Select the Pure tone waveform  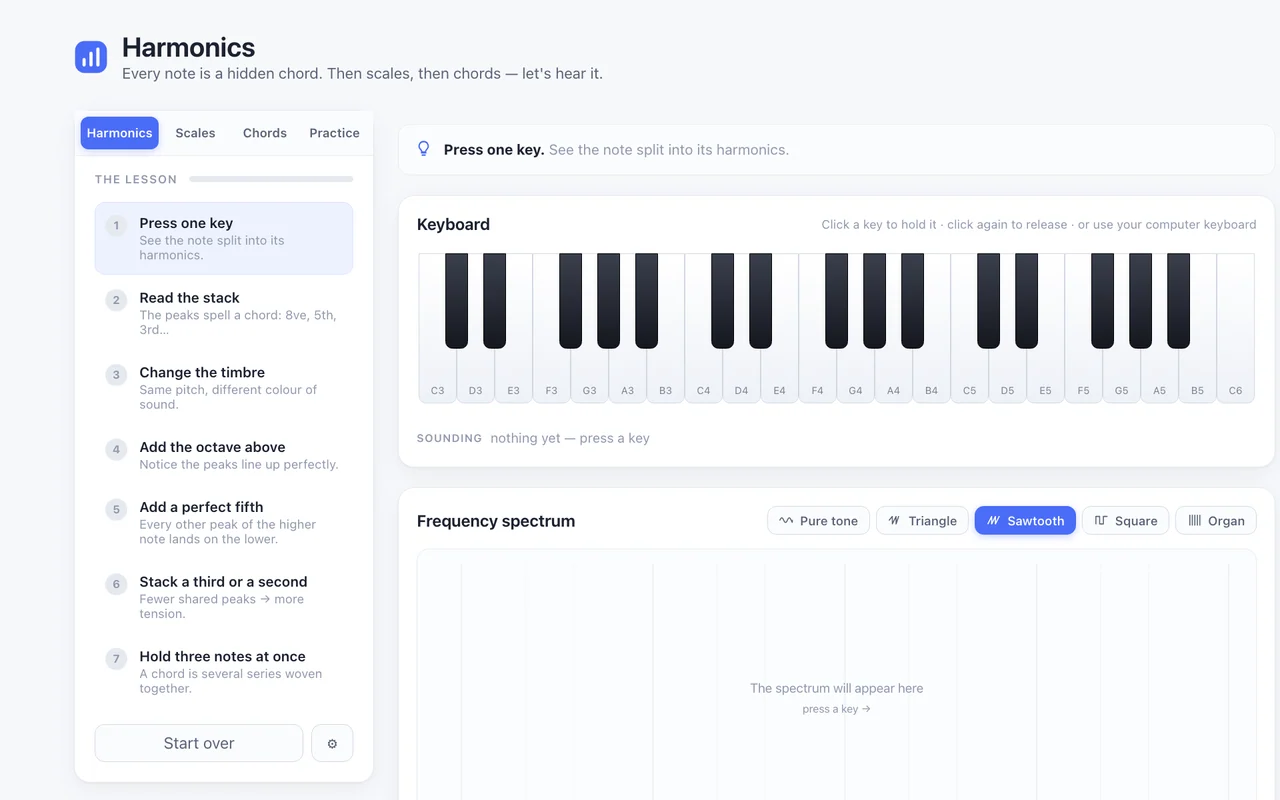(819, 520)
